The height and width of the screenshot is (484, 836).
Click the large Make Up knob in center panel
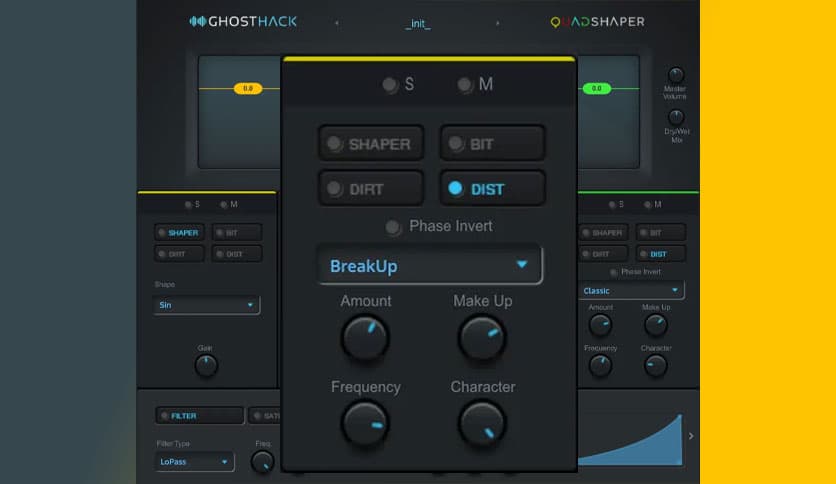pyautogui.click(x=482, y=337)
